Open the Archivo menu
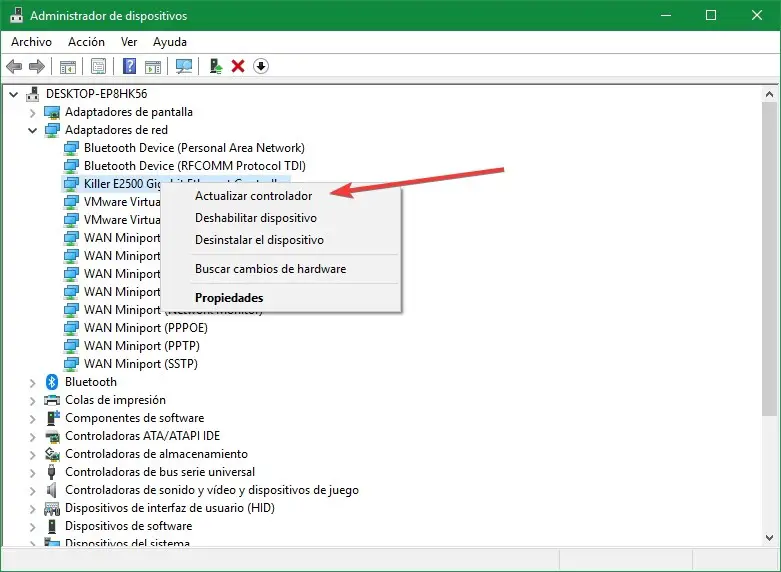The image size is (781, 572). tap(31, 42)
